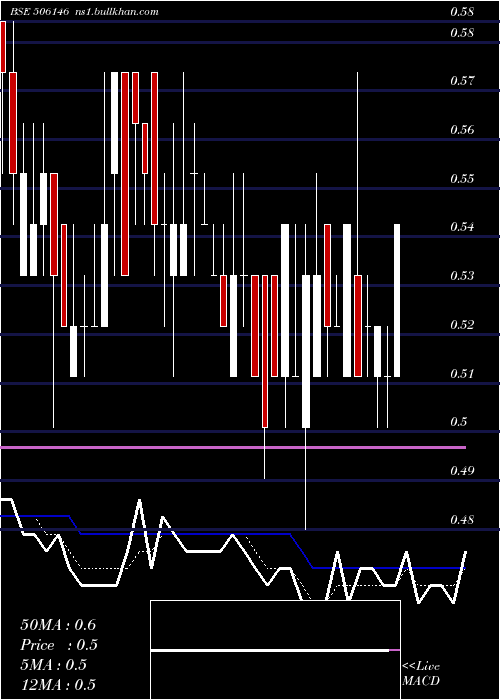Click the 0.55 price axis label
This screenshot has width=500, height=700.
pyautogui.click(x=462, y=179)
